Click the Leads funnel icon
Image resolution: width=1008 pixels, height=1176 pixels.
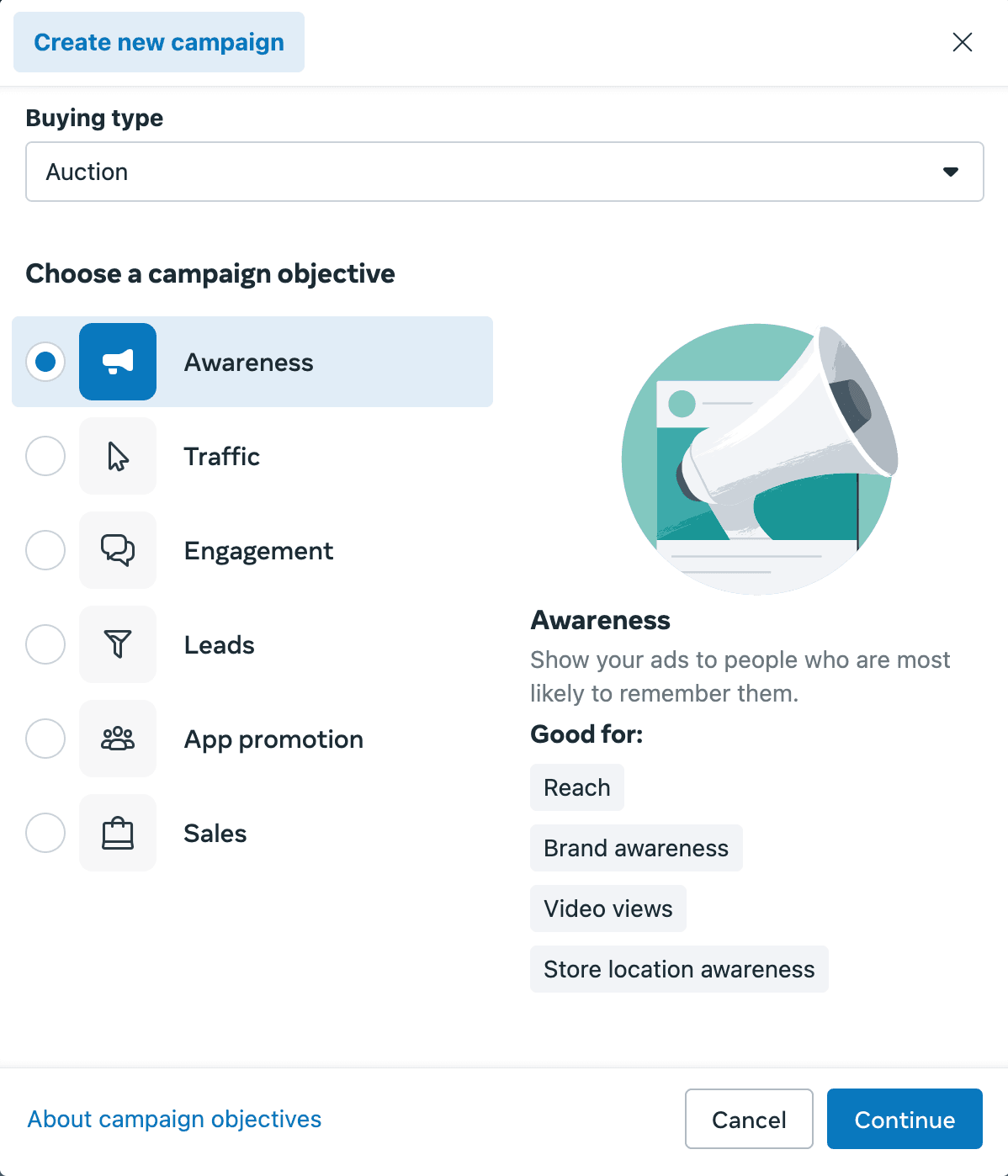(x=118, y=644)
